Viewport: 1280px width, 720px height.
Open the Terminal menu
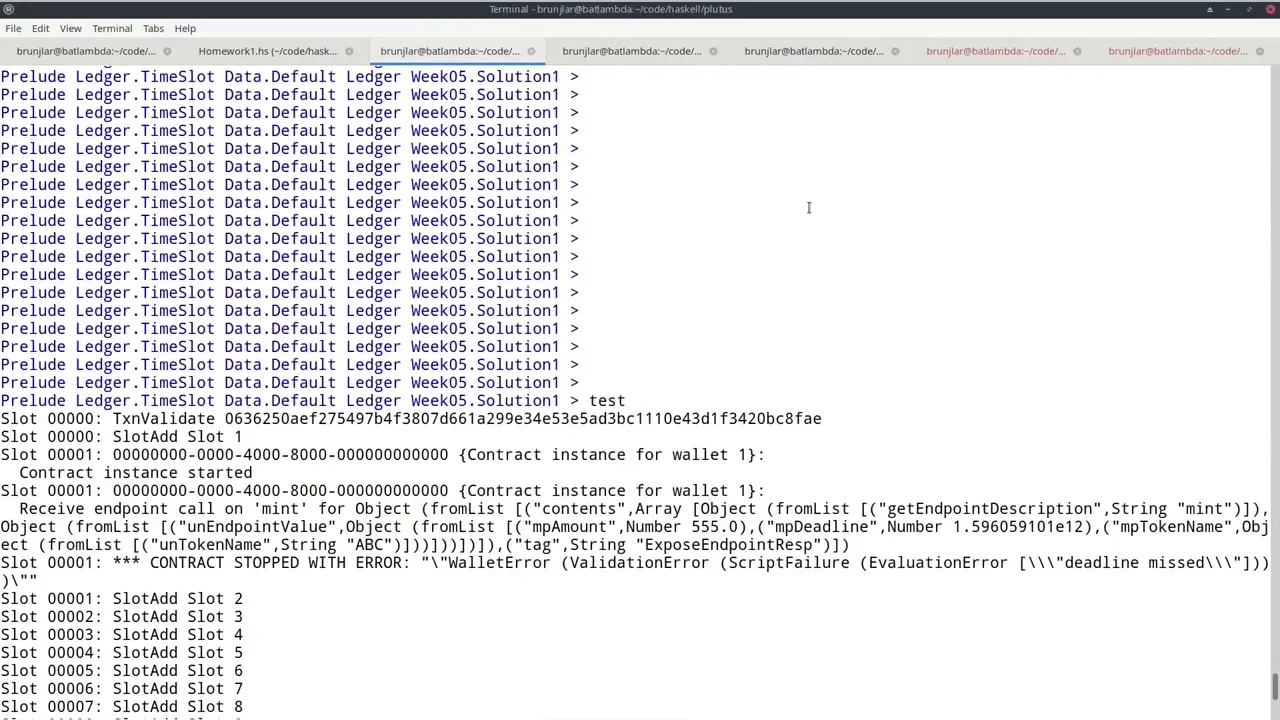112,28
